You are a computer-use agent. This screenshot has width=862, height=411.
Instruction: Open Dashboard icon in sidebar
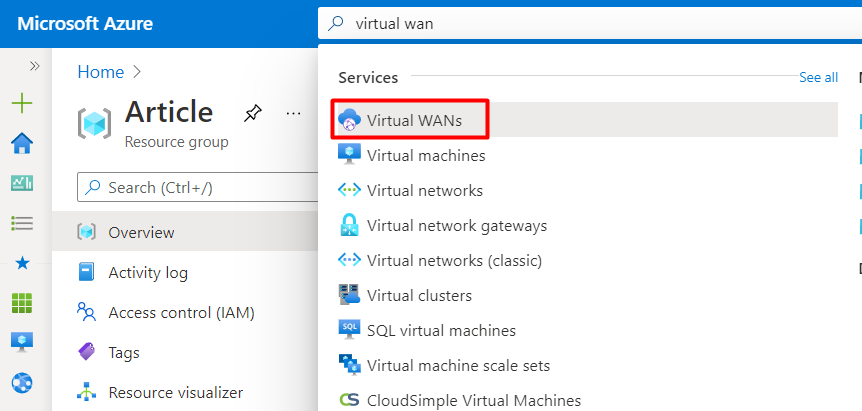(22, 183)
